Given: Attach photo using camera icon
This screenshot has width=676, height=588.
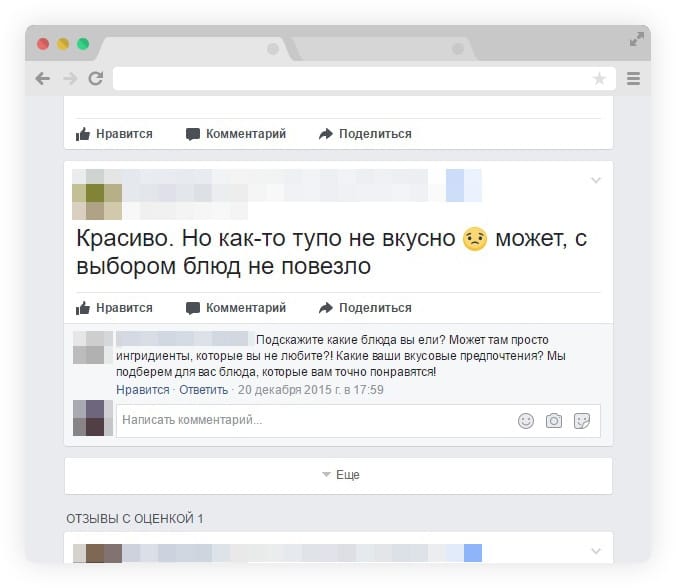Looking at the screenshot, I should 554,421.
